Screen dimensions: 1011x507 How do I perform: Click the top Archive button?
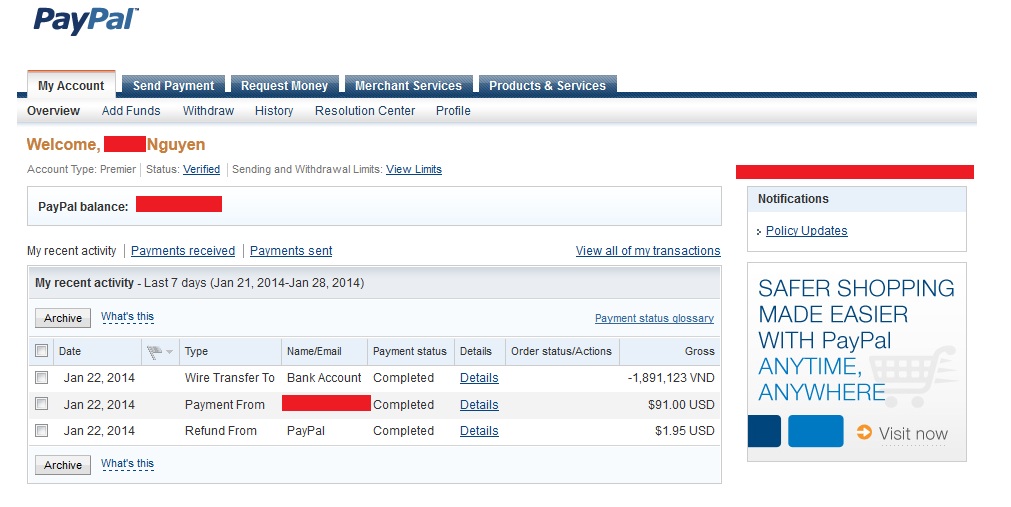pos(63,318)
